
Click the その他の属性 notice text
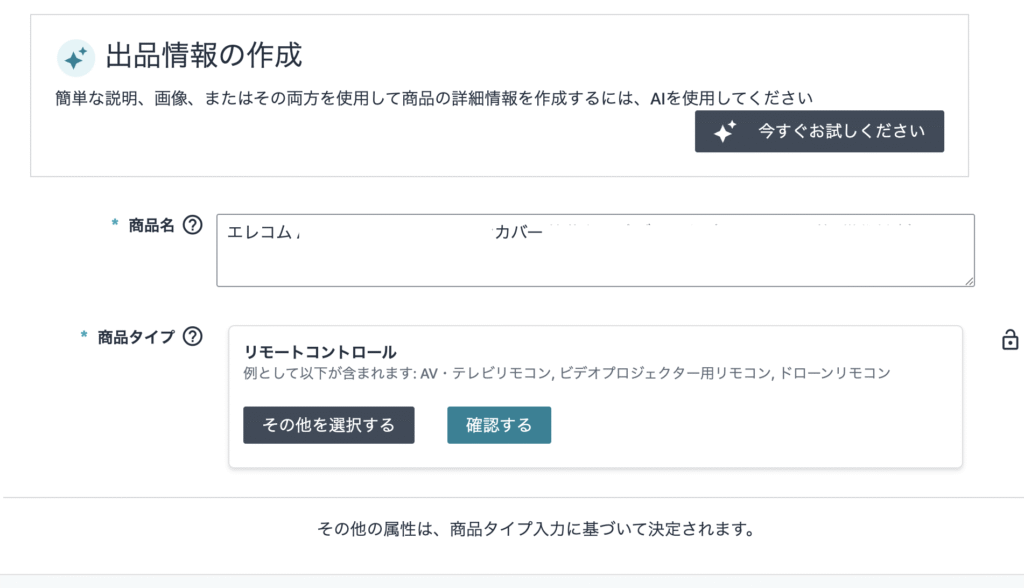(535, 527)
